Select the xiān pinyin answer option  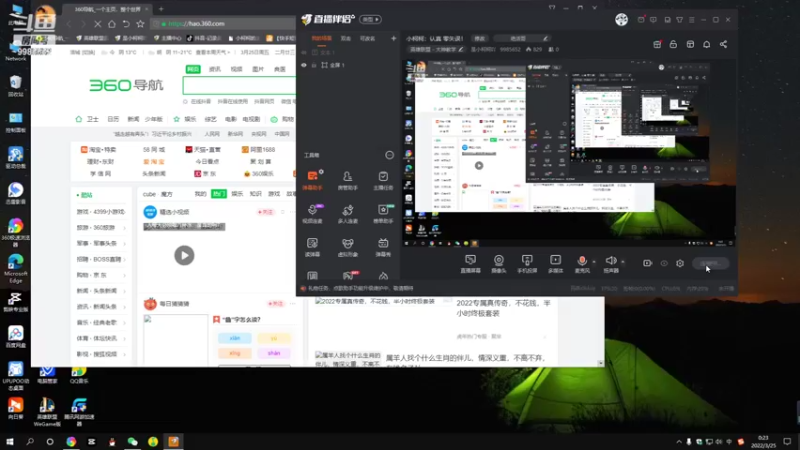[235, 338]
